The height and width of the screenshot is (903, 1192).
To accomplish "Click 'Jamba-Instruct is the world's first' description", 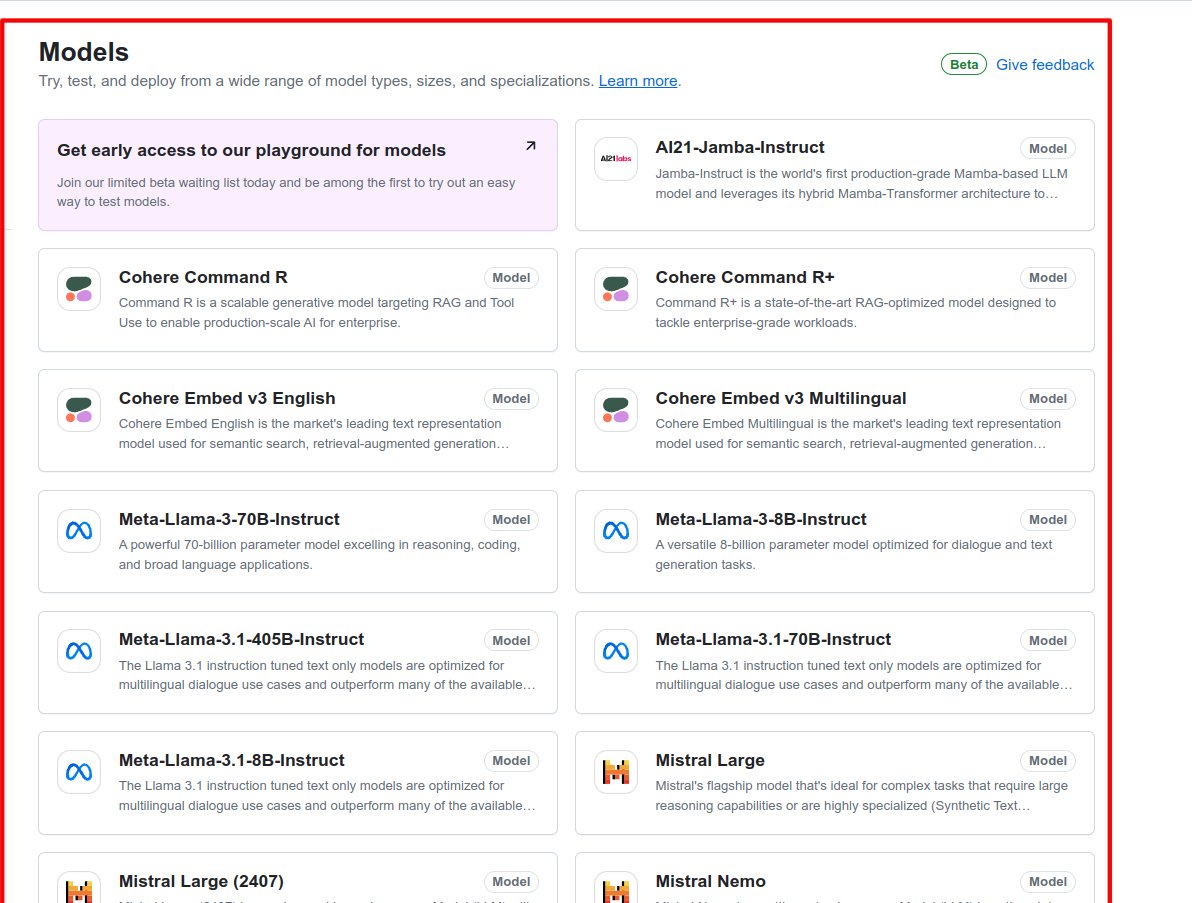I will 861,184.
